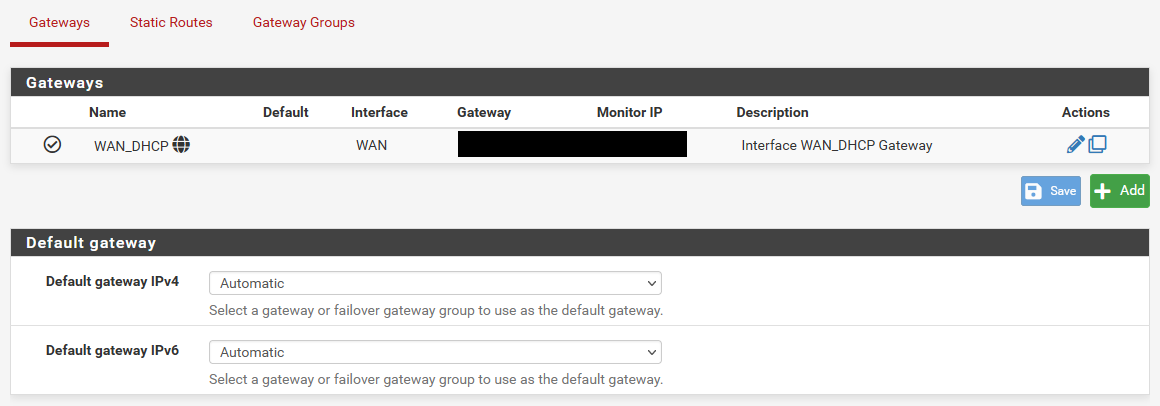
Task: Click the pencil edit icon for WAN_DHCP
Action: pyautogui.click(x=1075, y=144)
